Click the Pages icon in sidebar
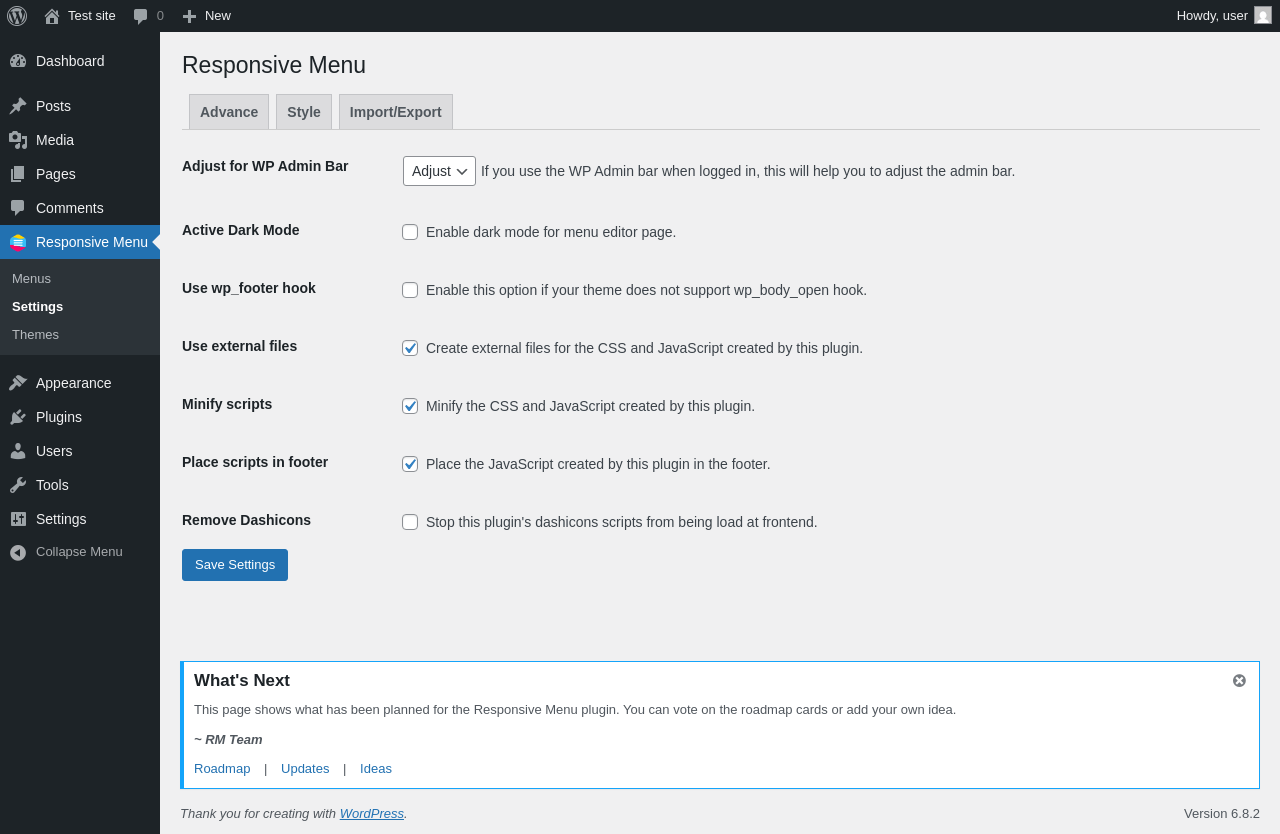 pyautogui.click(x=18, y=174)
